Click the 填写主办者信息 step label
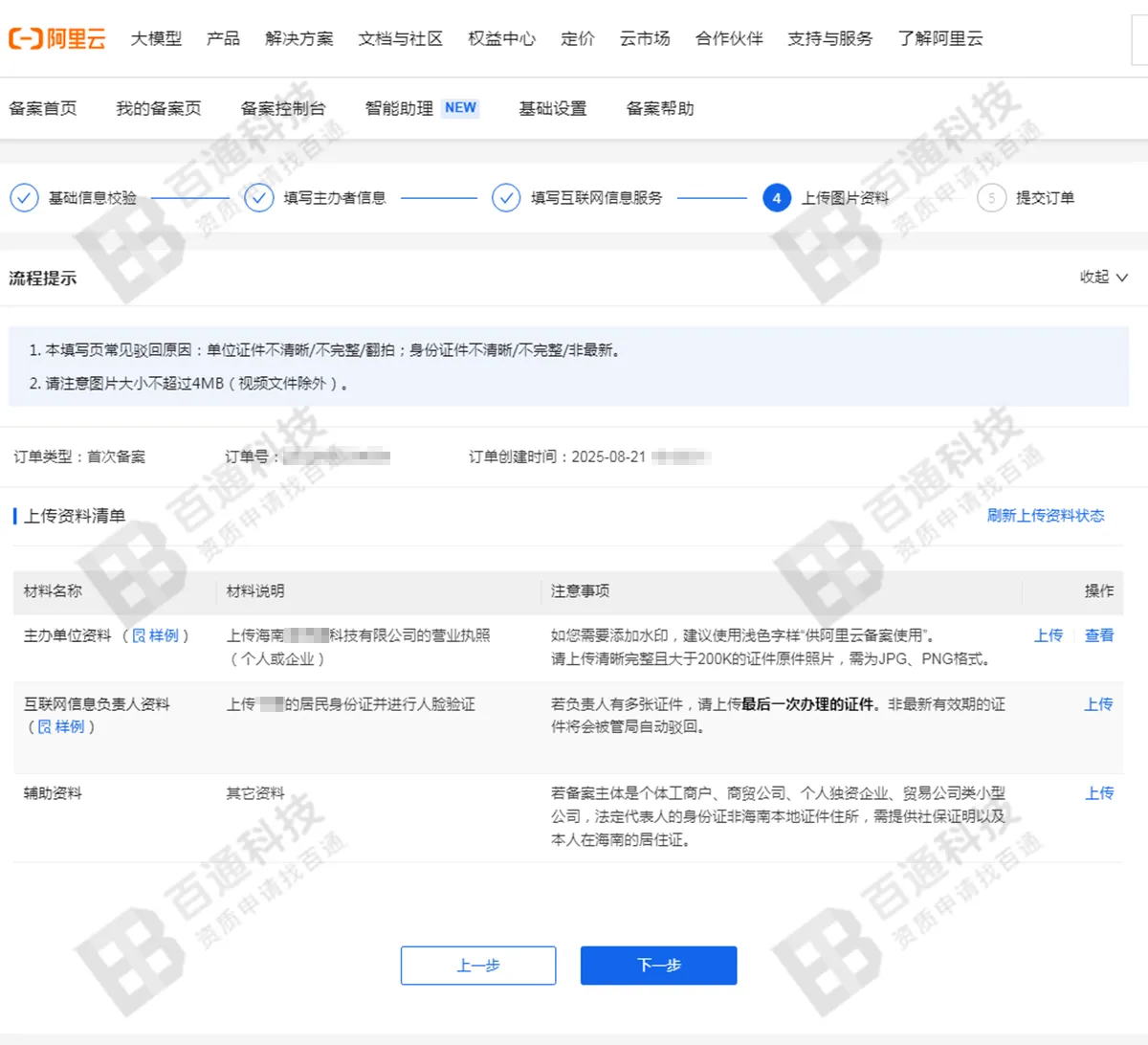The image size is (1148, 1045). click(335, 198)
